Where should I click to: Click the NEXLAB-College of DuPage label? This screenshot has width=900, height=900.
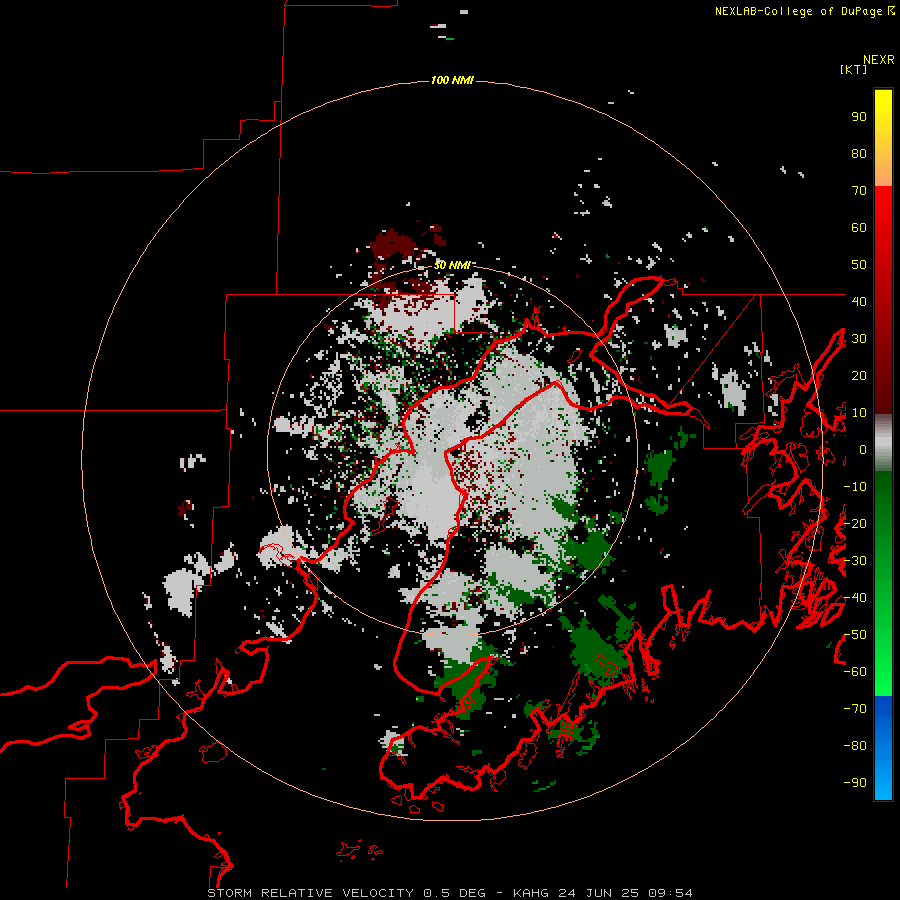click(x=798, y=11)
